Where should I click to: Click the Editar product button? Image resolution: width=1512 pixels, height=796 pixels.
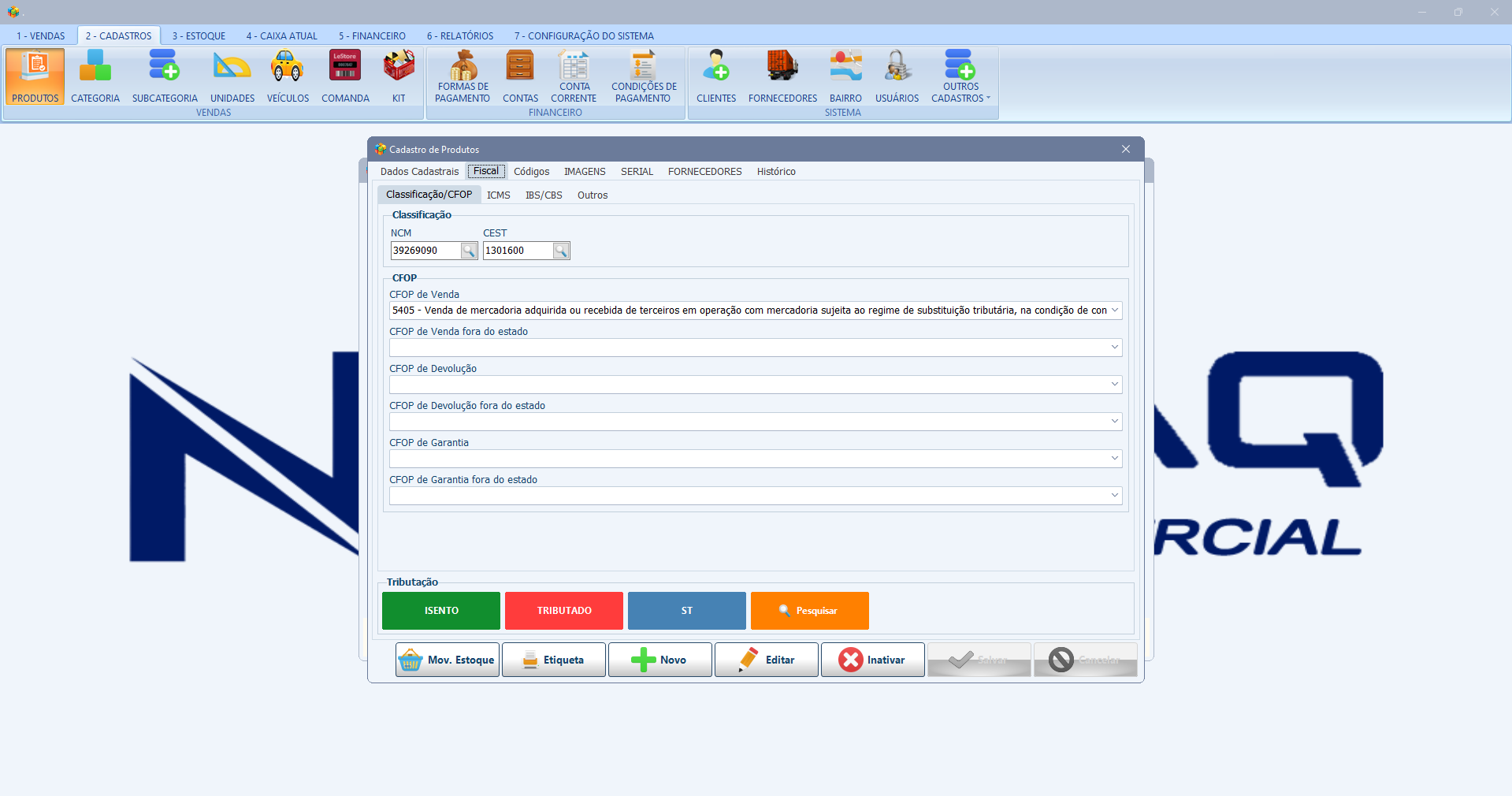(767, 660)
